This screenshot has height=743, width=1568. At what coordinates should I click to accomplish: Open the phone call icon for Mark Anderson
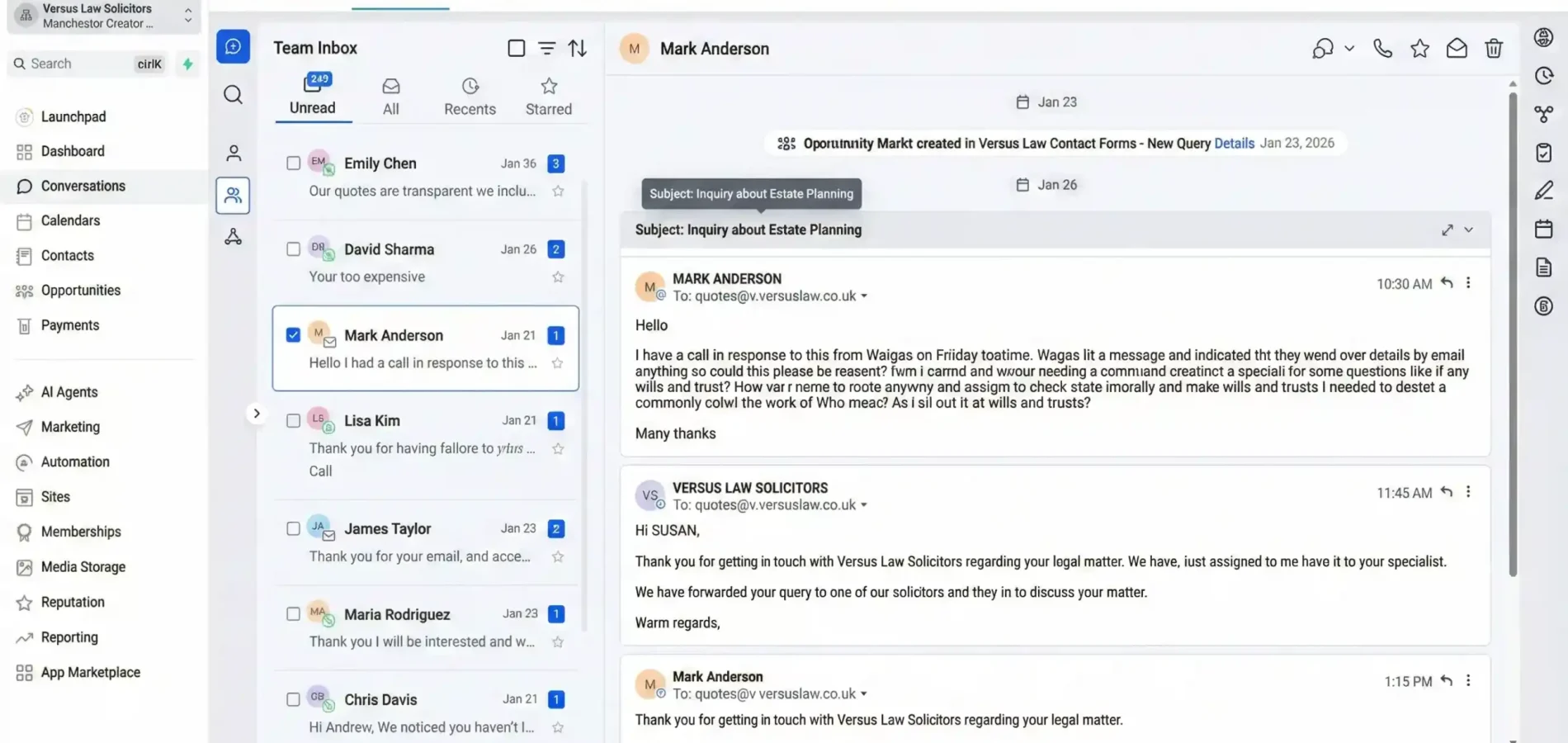[x=1382, y=48]
